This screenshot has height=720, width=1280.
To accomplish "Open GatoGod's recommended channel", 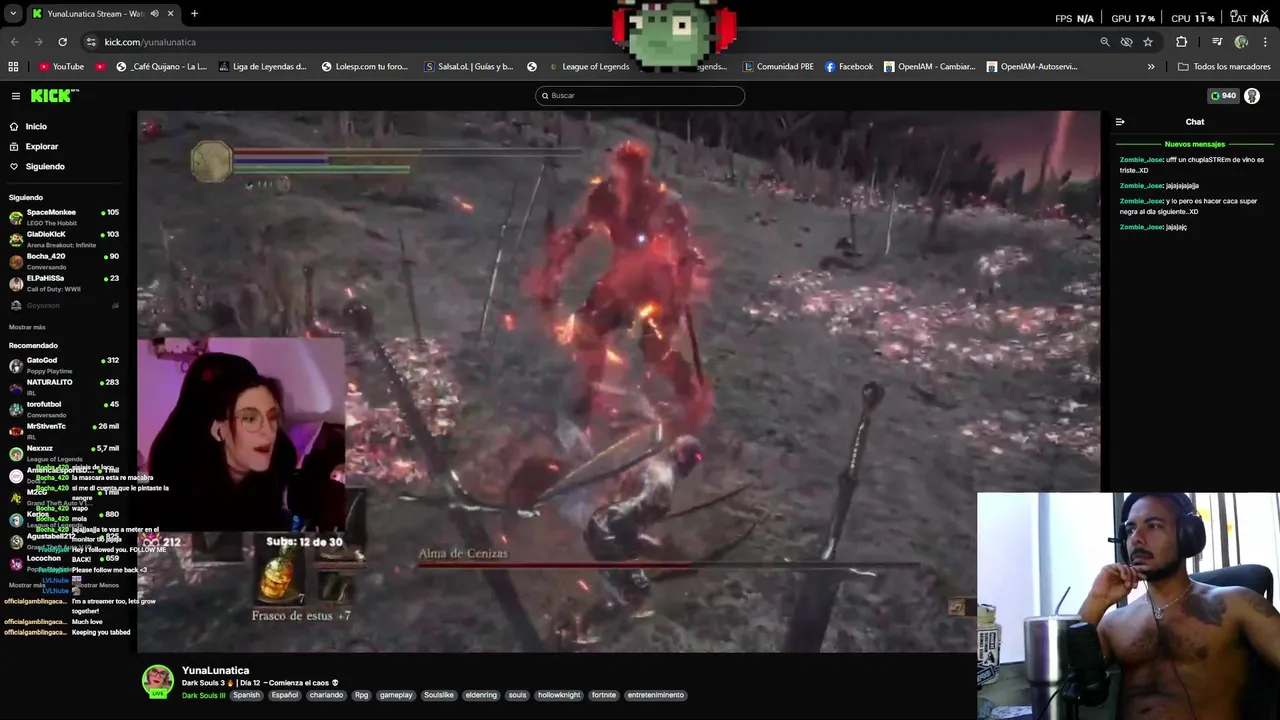I will click(x=64, y=364).
